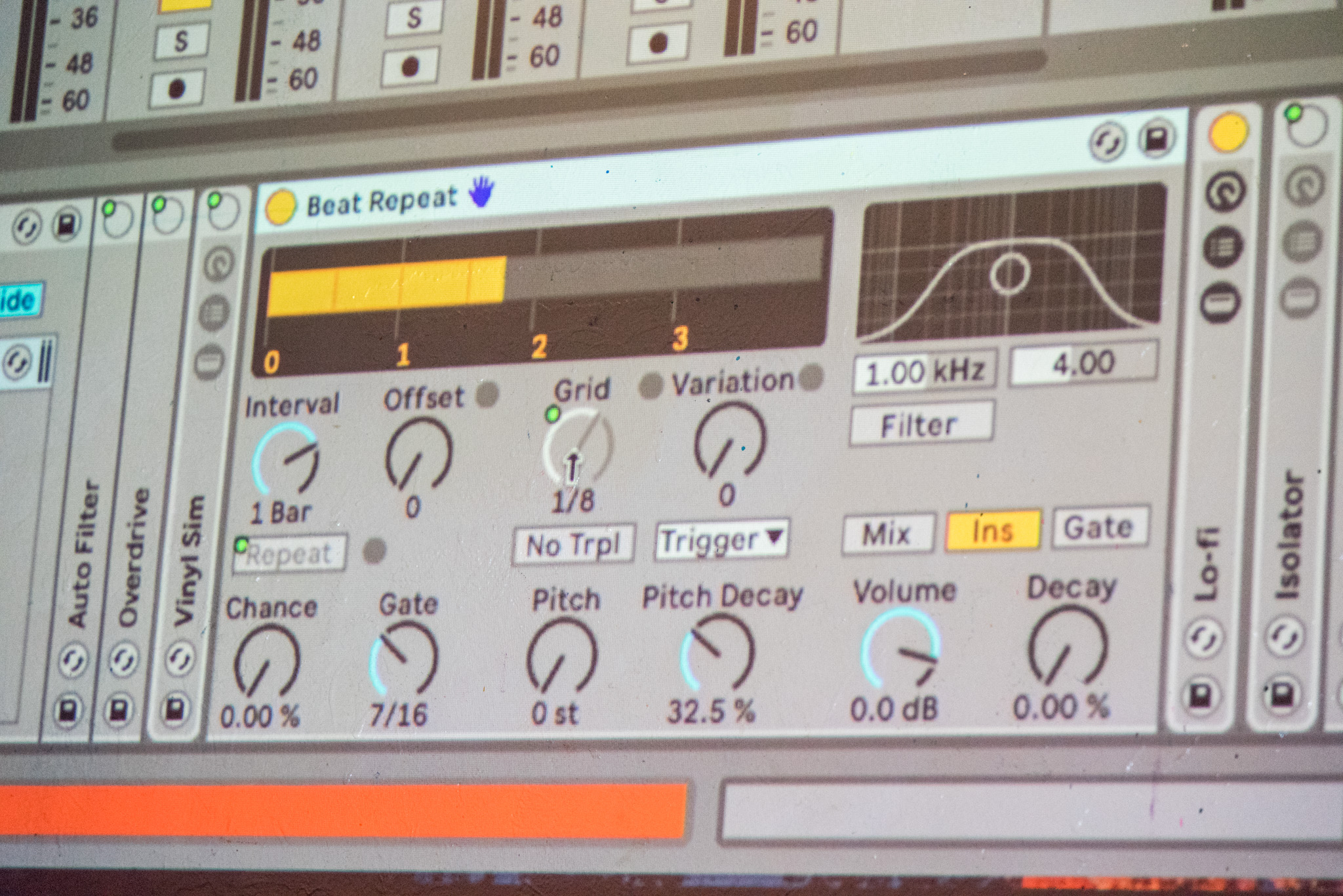This screenshot has width=1343, height=896.
Task: Toggle the Filter button
Action: [x=921, y=425]
